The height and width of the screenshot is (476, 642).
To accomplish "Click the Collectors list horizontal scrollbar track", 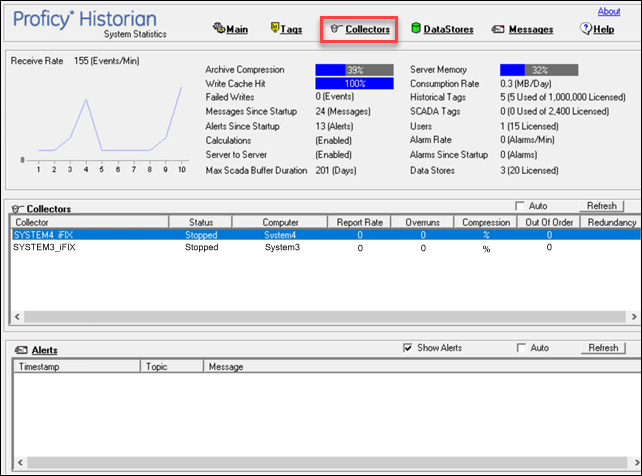I will click(325, 317).
